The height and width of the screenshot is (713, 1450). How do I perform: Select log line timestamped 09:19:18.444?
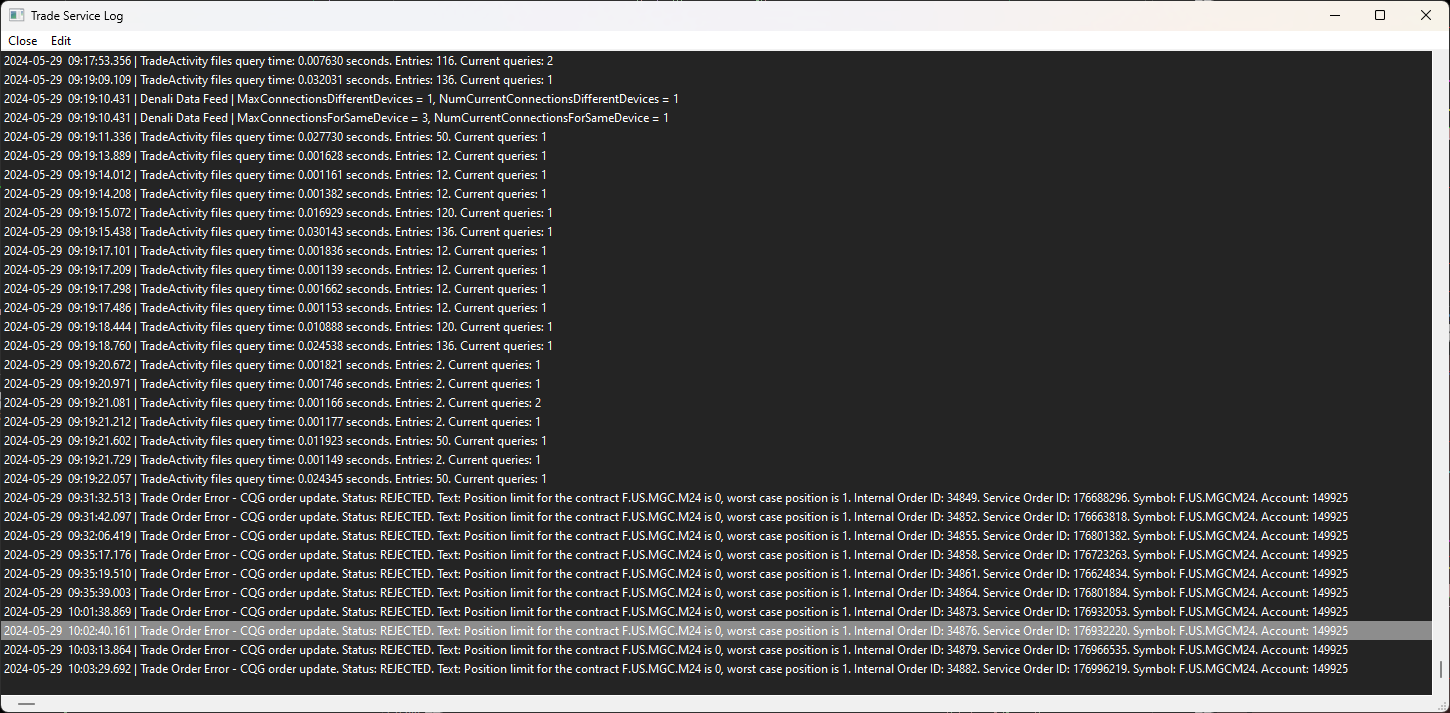click(x=716, y=327)
